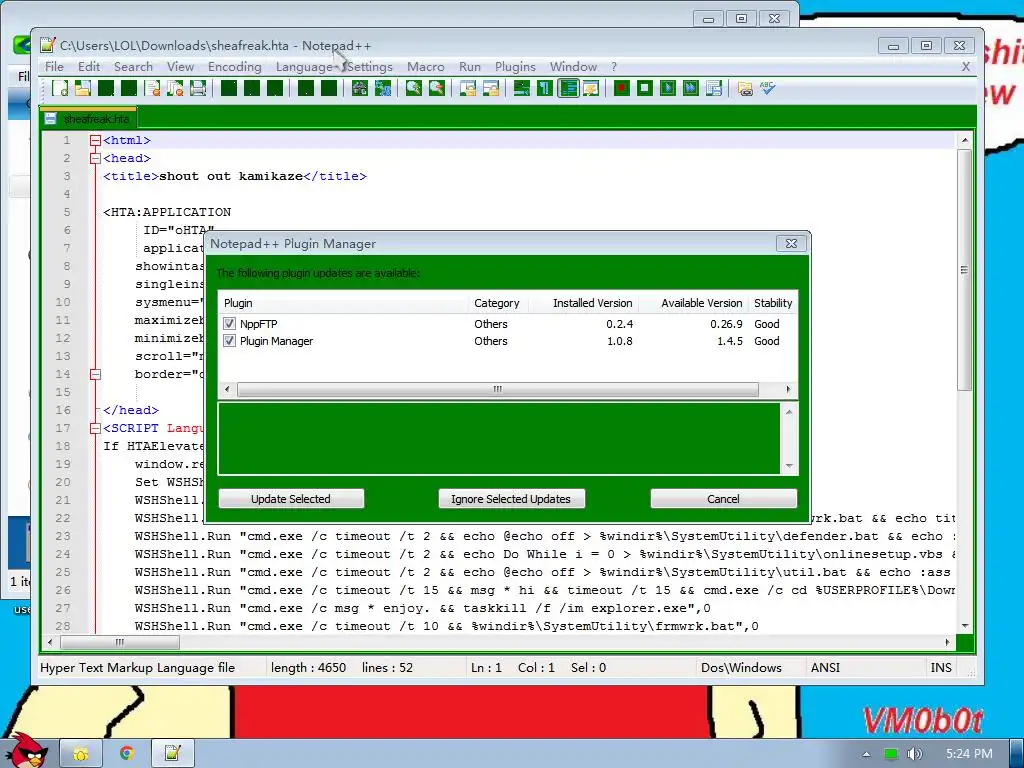The height and width of the screenshot is (768, 1024).
Task: Click the editor vertical scrollbar down arrow
Action: point(965,626)
